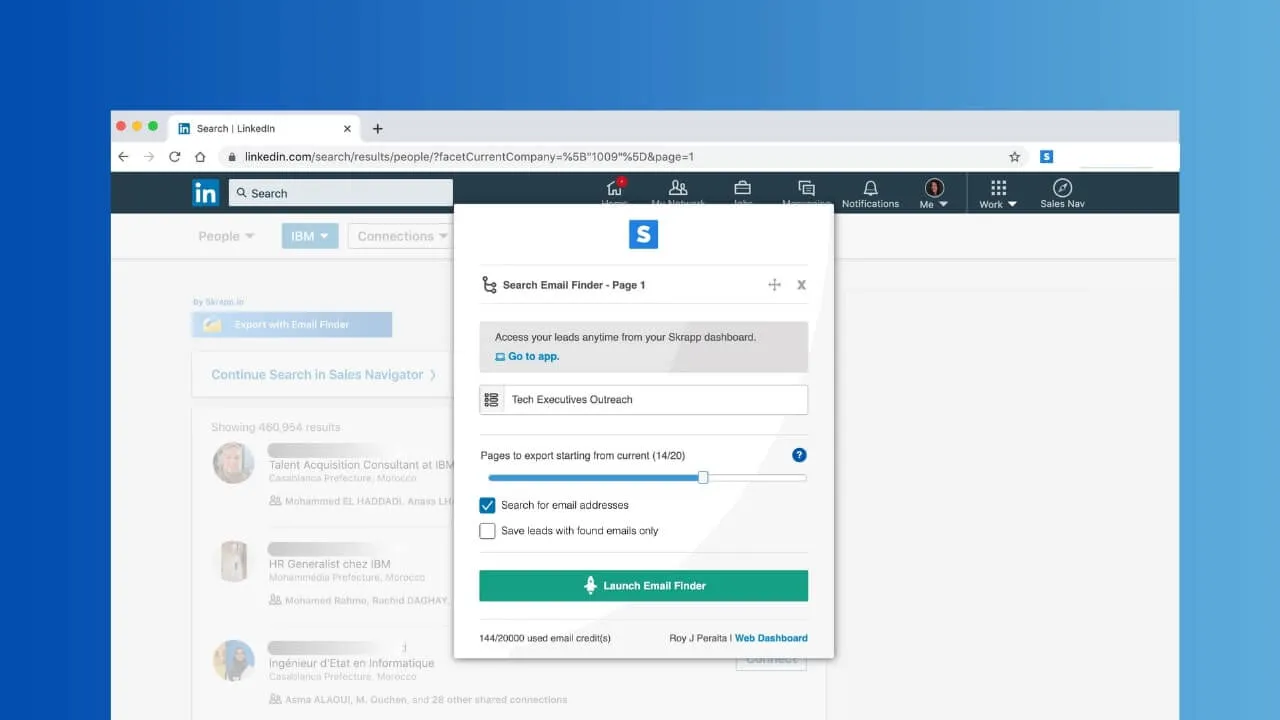Open the Connections filter dropdown
1280x720 pixels.
click(401, 236)
